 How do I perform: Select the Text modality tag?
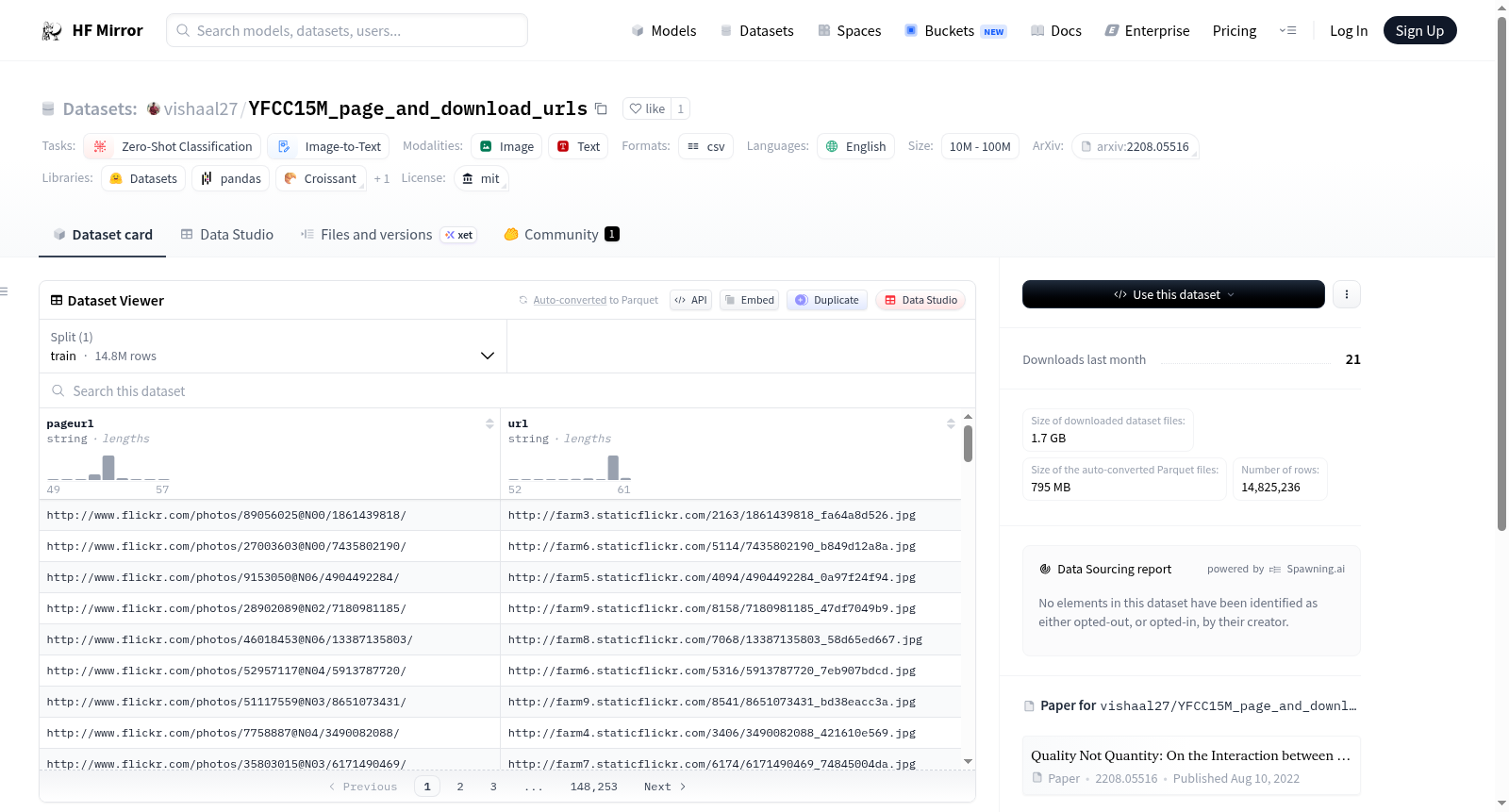pyautogui.click(x=578, y=146)
